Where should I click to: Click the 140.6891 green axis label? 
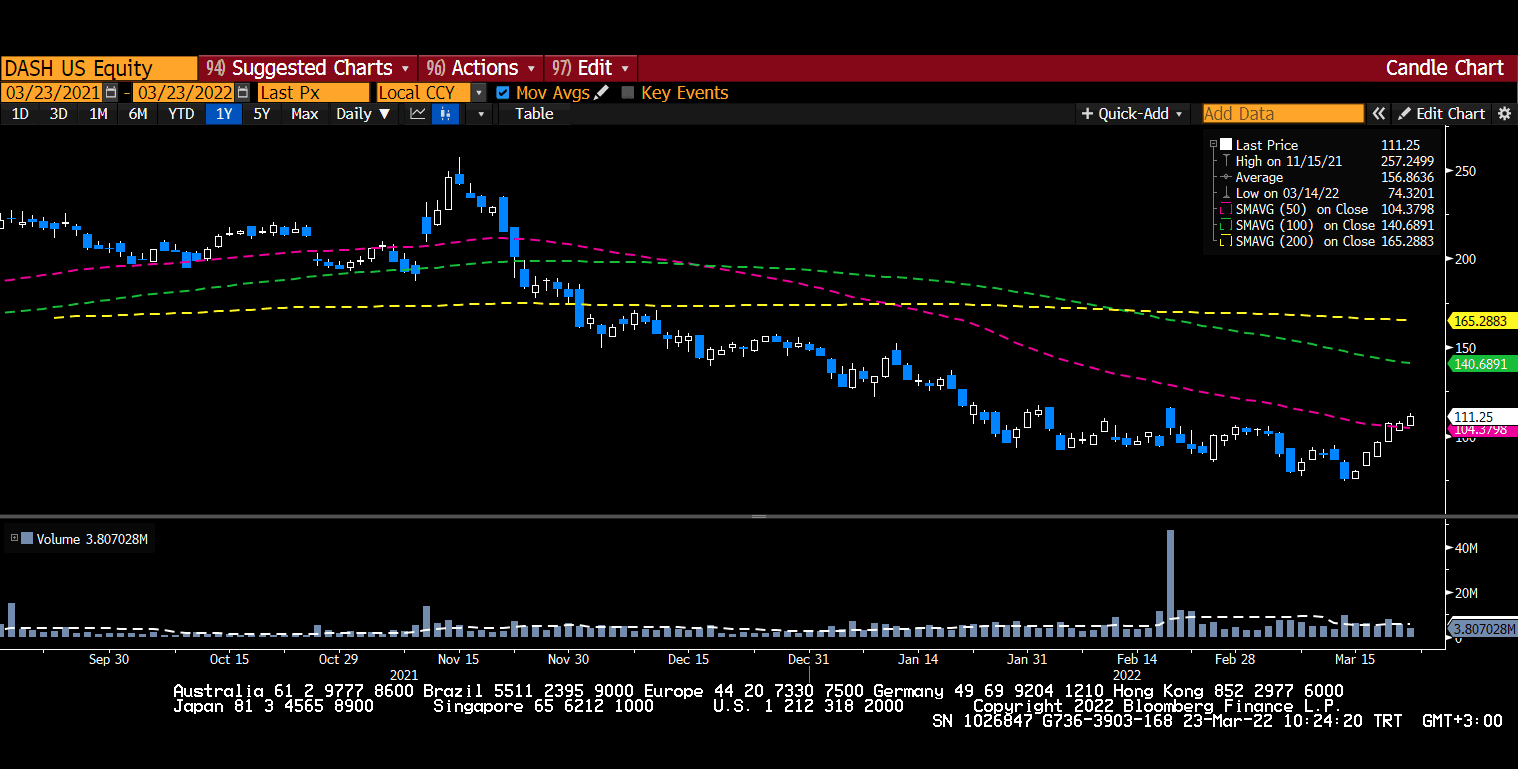click(1482, 364)
